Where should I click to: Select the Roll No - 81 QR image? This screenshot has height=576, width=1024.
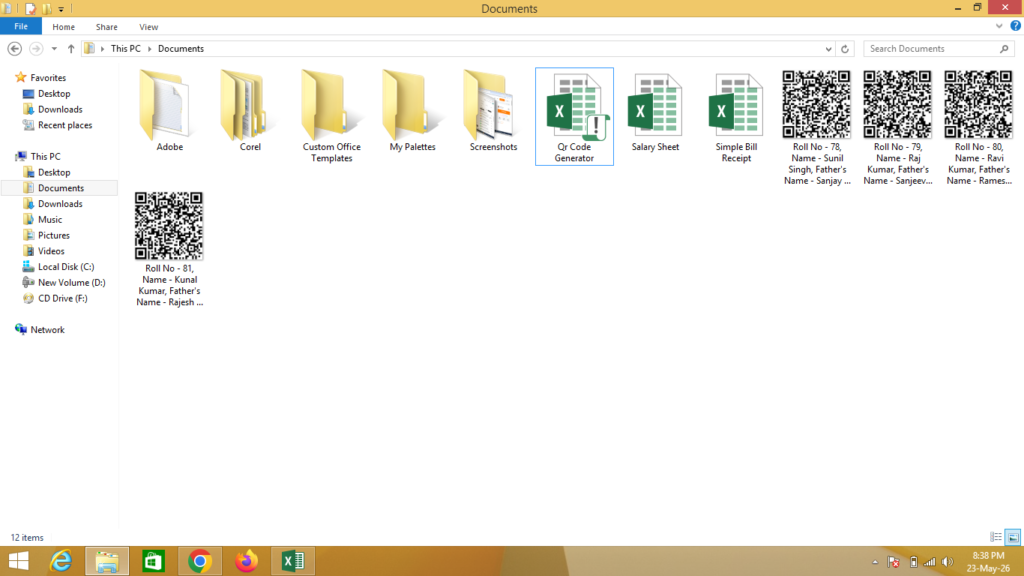tap(169, 249)
